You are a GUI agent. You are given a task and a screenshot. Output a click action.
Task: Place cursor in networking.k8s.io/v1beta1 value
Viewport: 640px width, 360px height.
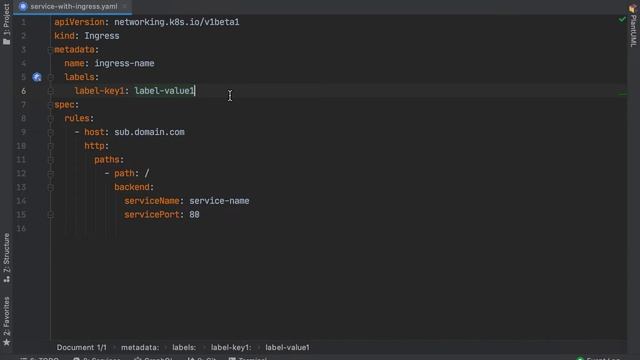point(177,22)
